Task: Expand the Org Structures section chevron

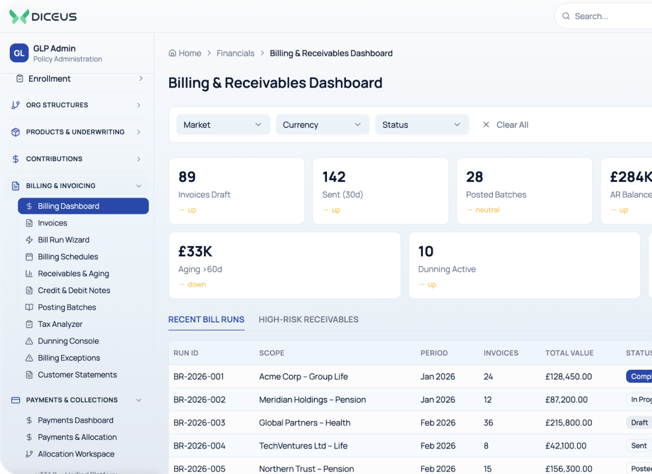Action: pos(138,105)
